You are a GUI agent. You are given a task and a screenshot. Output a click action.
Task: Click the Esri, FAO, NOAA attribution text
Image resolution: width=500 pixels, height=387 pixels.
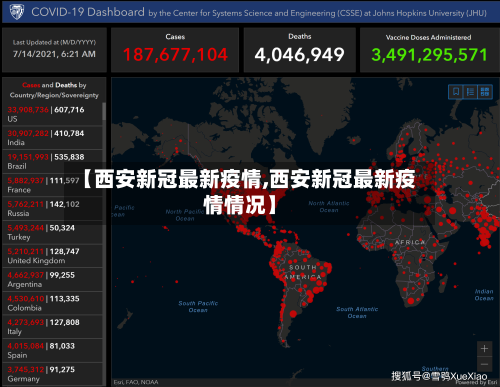click(136, 382)
